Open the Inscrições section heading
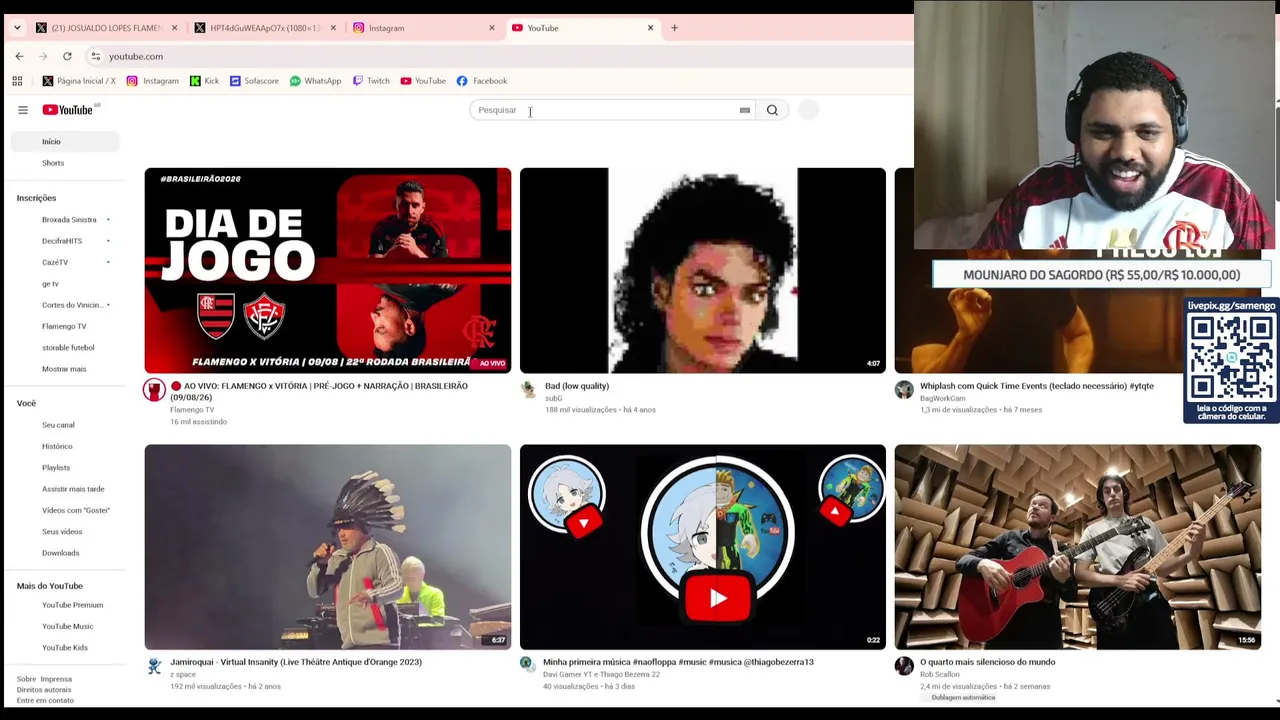The width and height of the screenshot is (1280, 720). pos(36,198)
